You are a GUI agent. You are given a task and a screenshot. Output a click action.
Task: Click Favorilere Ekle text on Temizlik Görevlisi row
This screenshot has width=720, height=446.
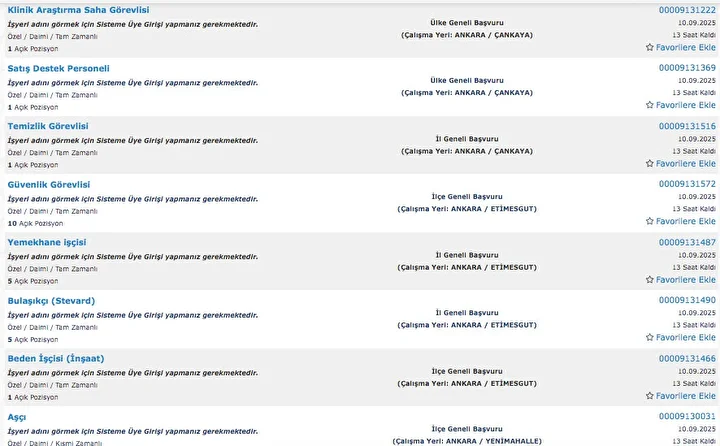click(686, 164)
